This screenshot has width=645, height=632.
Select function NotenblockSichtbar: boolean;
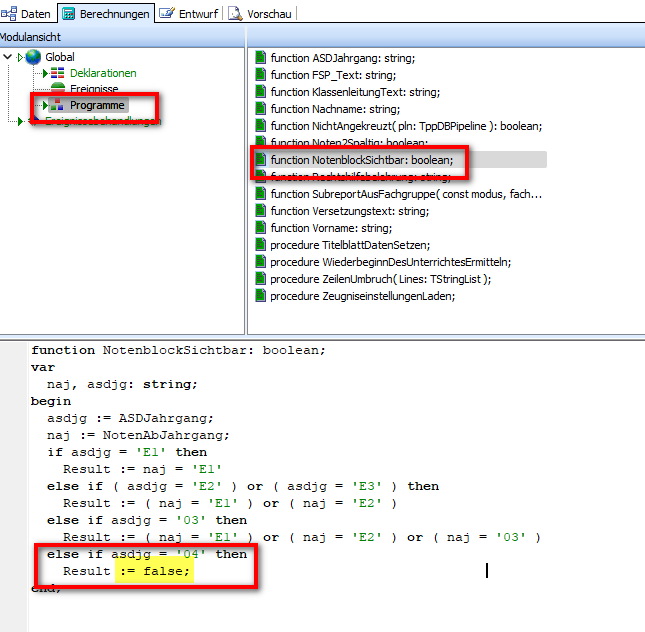[362, 160]
